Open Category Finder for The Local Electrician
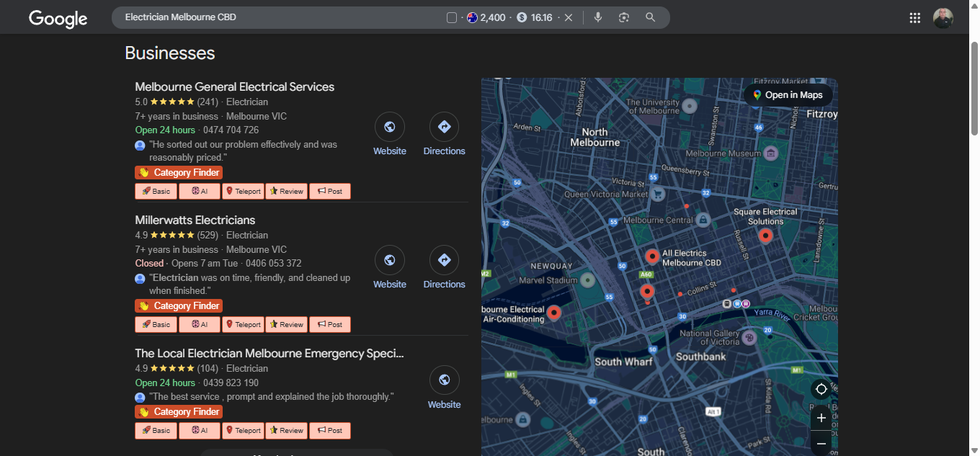Screen dimensions: 980x456 tap(179, 412)
